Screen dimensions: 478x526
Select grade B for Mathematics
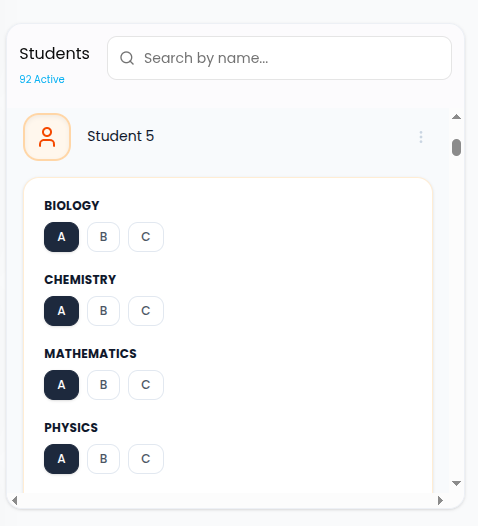[103, 385]
